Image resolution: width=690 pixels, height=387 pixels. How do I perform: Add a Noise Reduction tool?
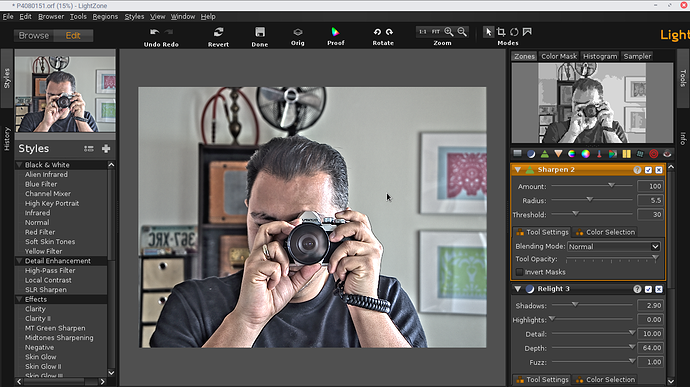[x=626, y=154]
